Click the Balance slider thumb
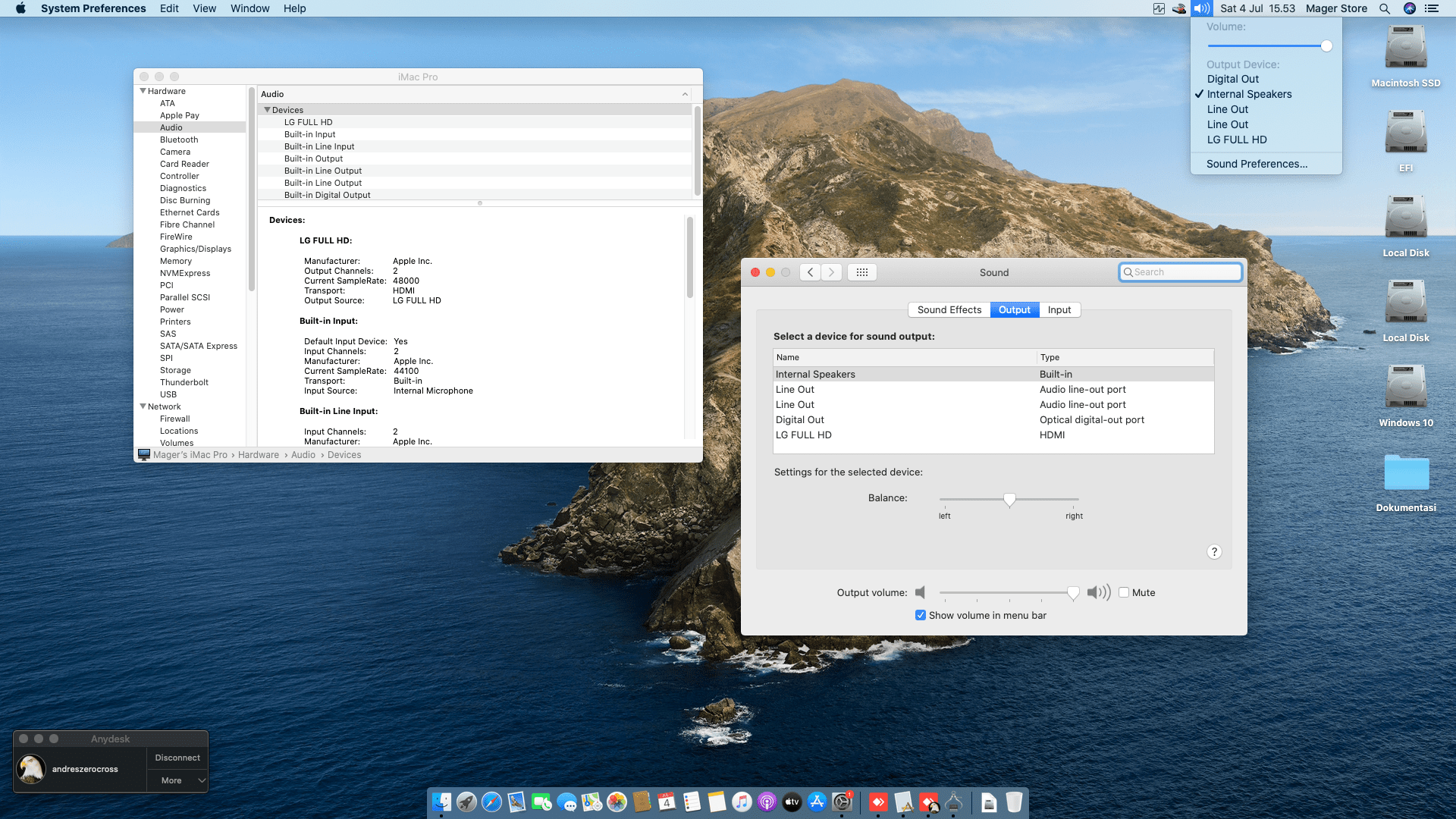 1009,499
